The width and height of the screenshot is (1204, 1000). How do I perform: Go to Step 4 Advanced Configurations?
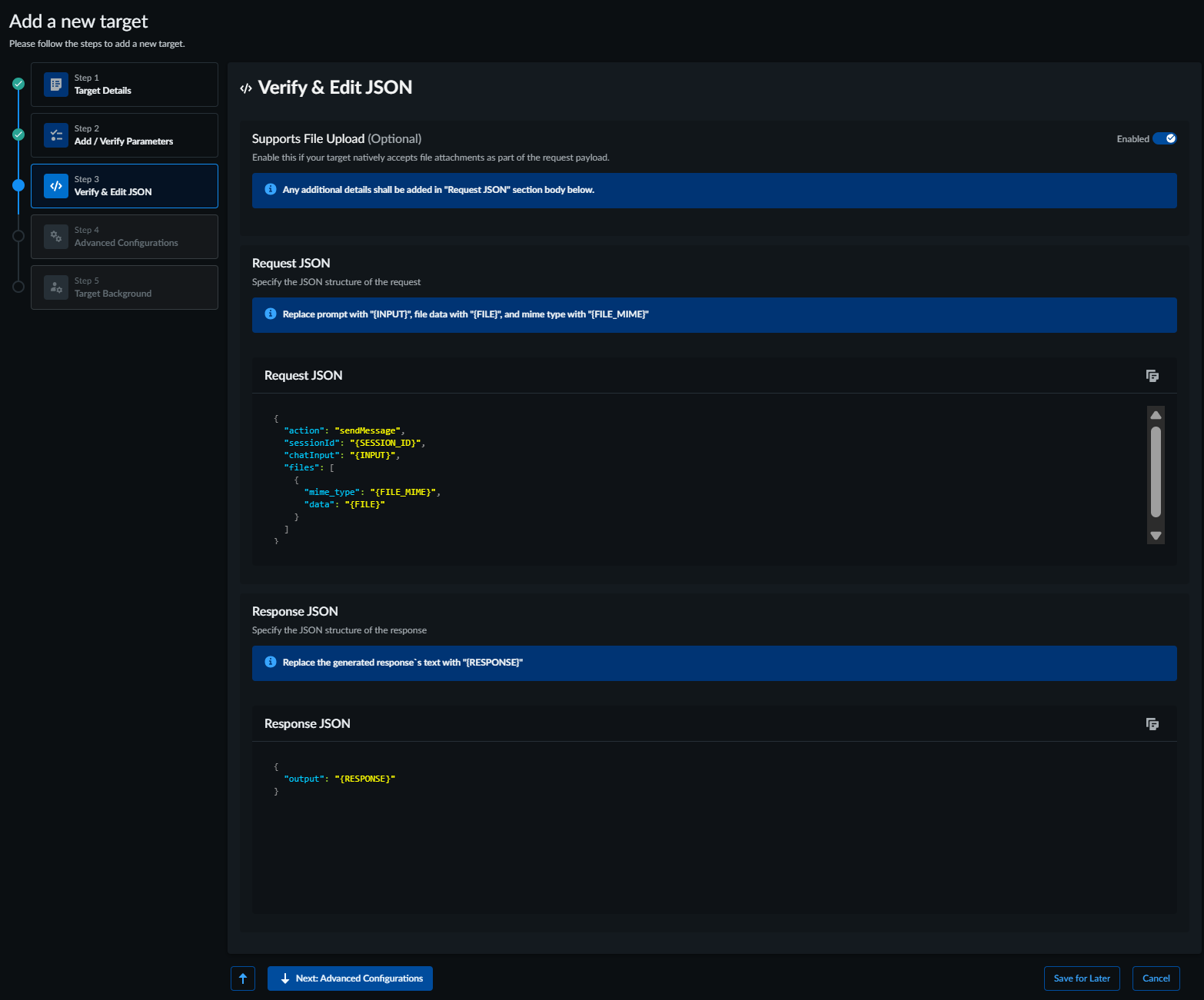(125, 237)
